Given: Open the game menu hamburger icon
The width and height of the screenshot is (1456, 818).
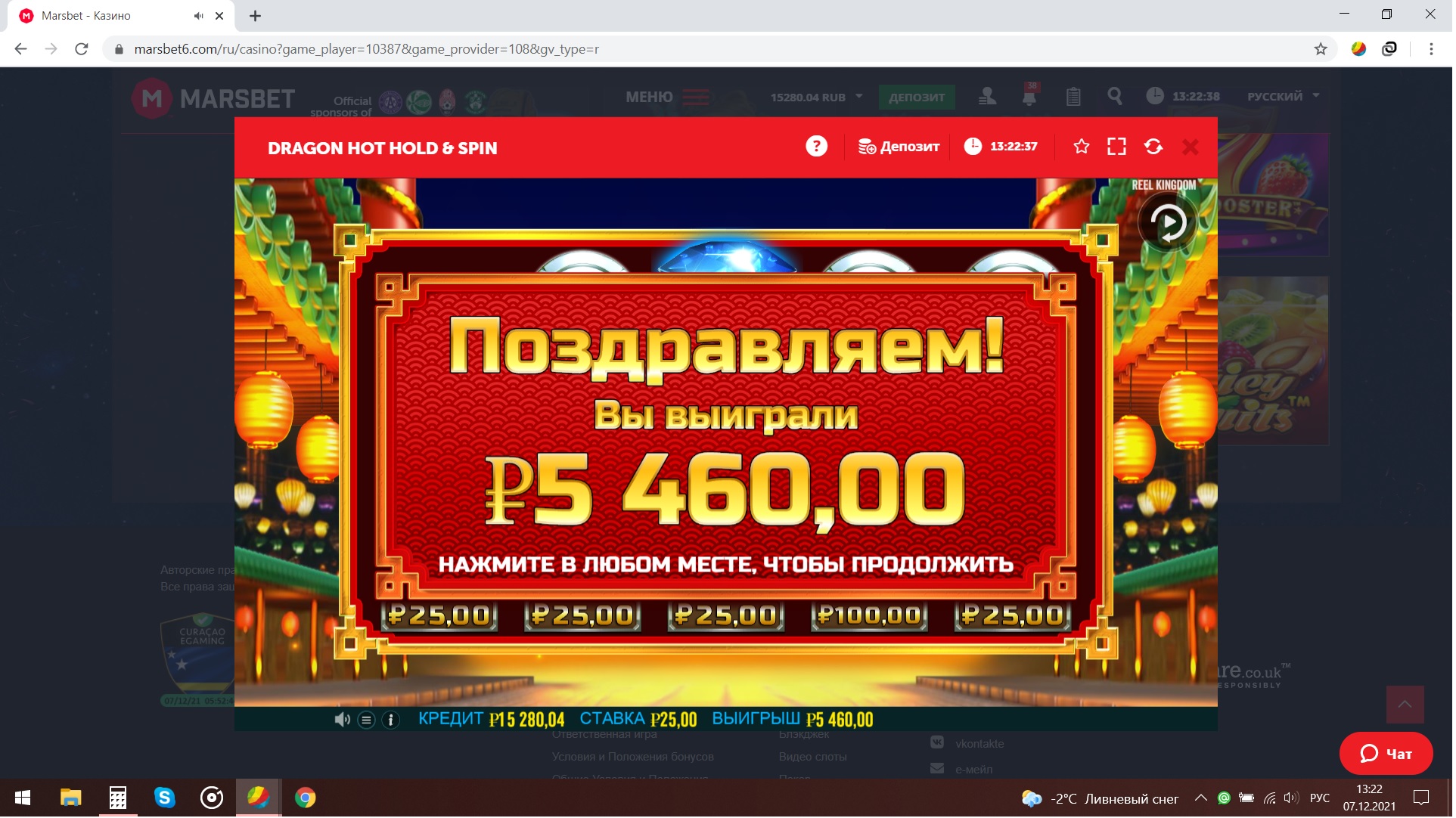Looking at the screenshot, I should 368,721.
